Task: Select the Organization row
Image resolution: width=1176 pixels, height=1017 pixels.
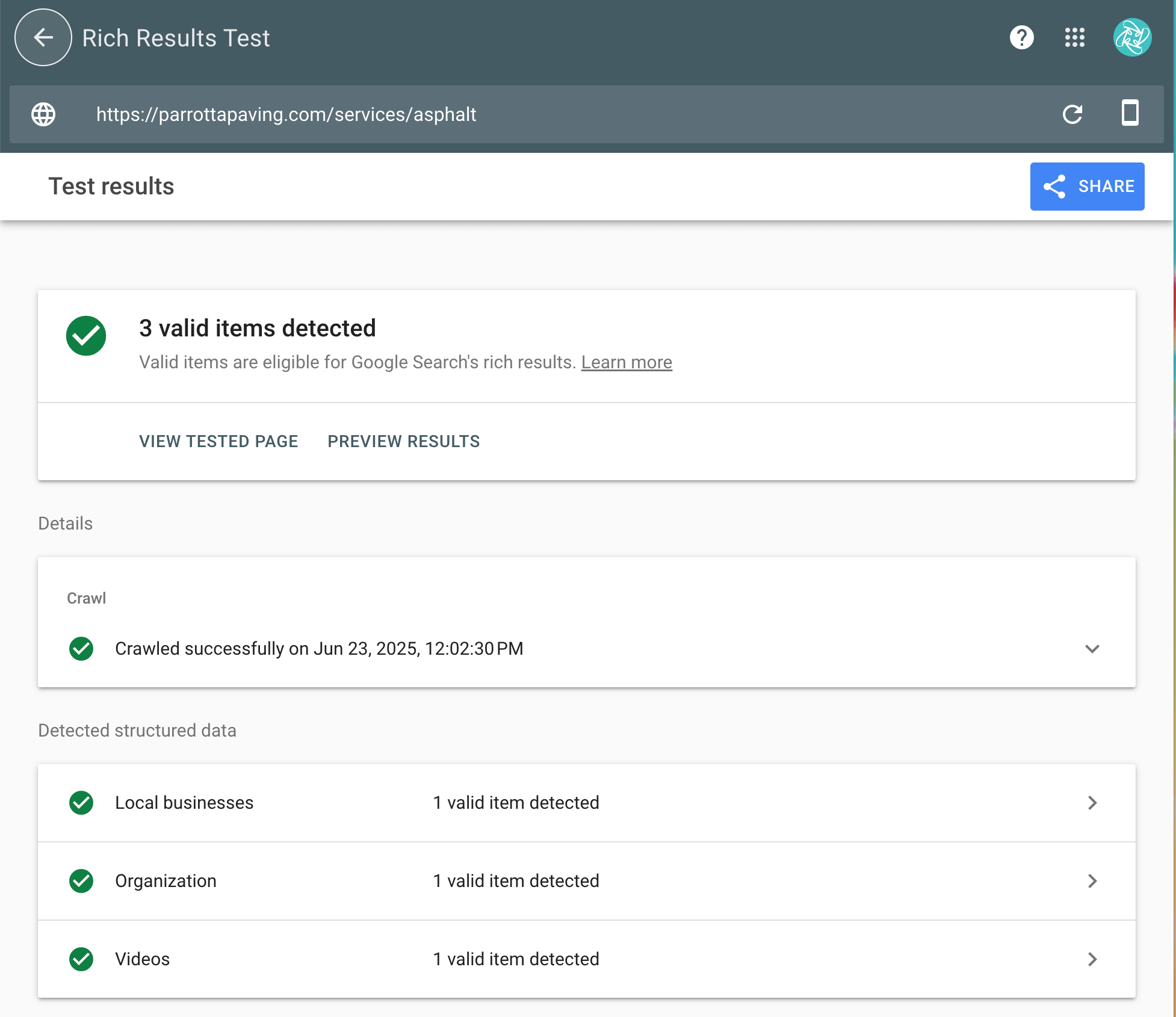Action: [x=587, y=881]
